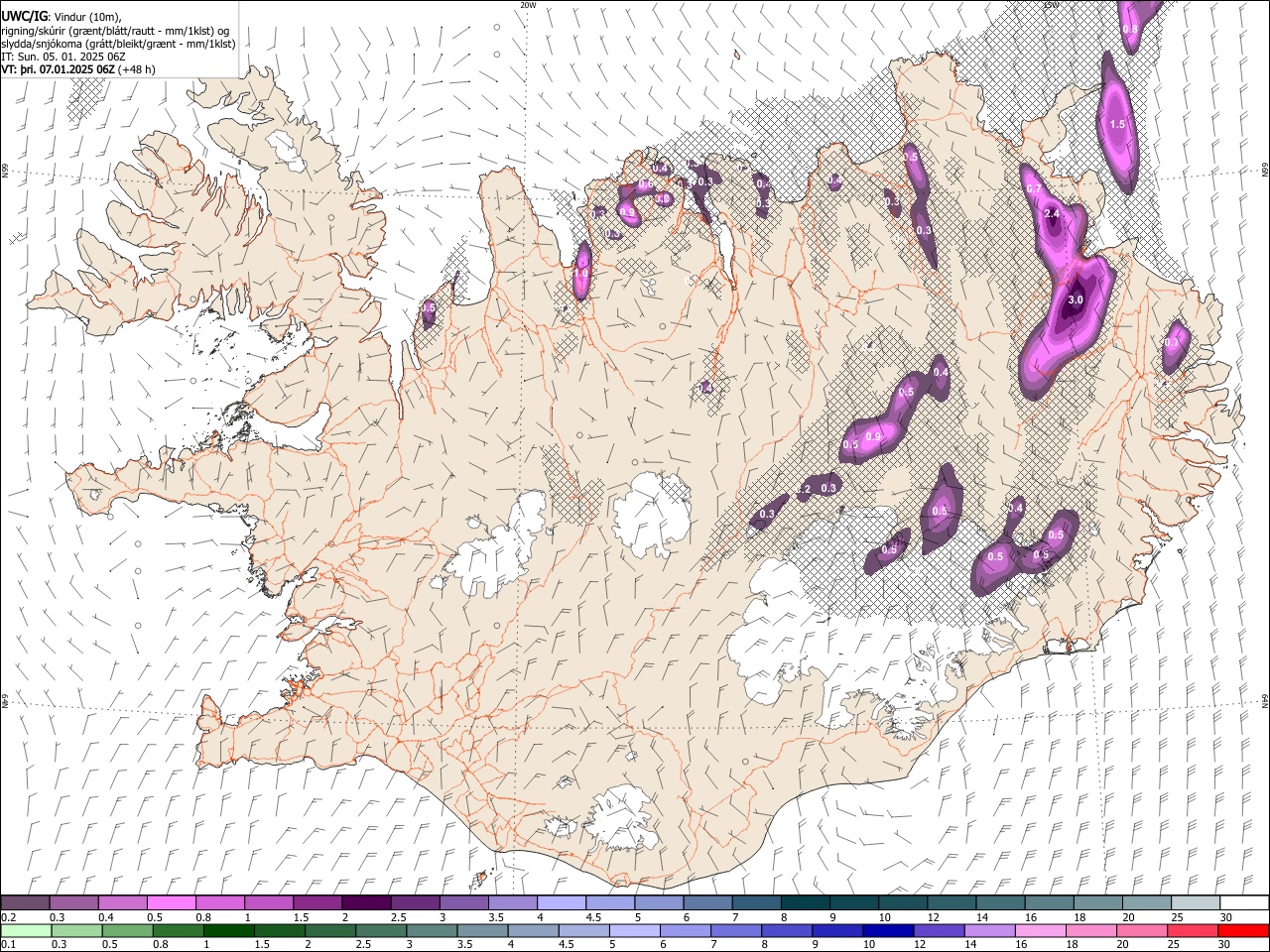Image resolution: width=1270 pixels, height=952 pixels.
Task: Pick the lower scale swatch between 4 and 4.5
Action: pos(534,930)
